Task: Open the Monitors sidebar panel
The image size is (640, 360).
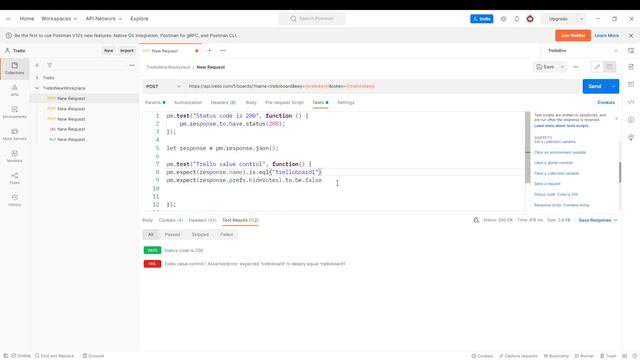Action: [15, 156]
